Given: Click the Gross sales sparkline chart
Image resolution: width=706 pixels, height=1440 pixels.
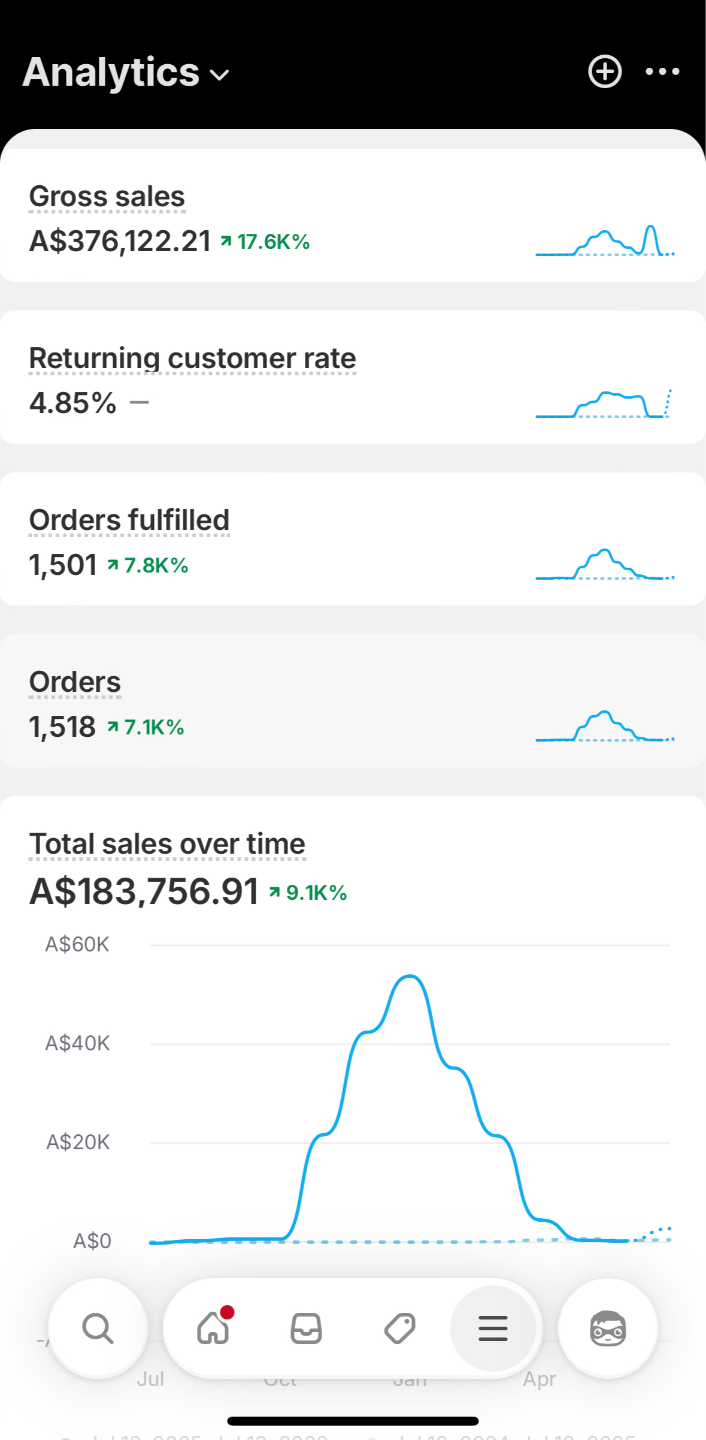Looking at the screenshot, I should (x=605, y=241).
